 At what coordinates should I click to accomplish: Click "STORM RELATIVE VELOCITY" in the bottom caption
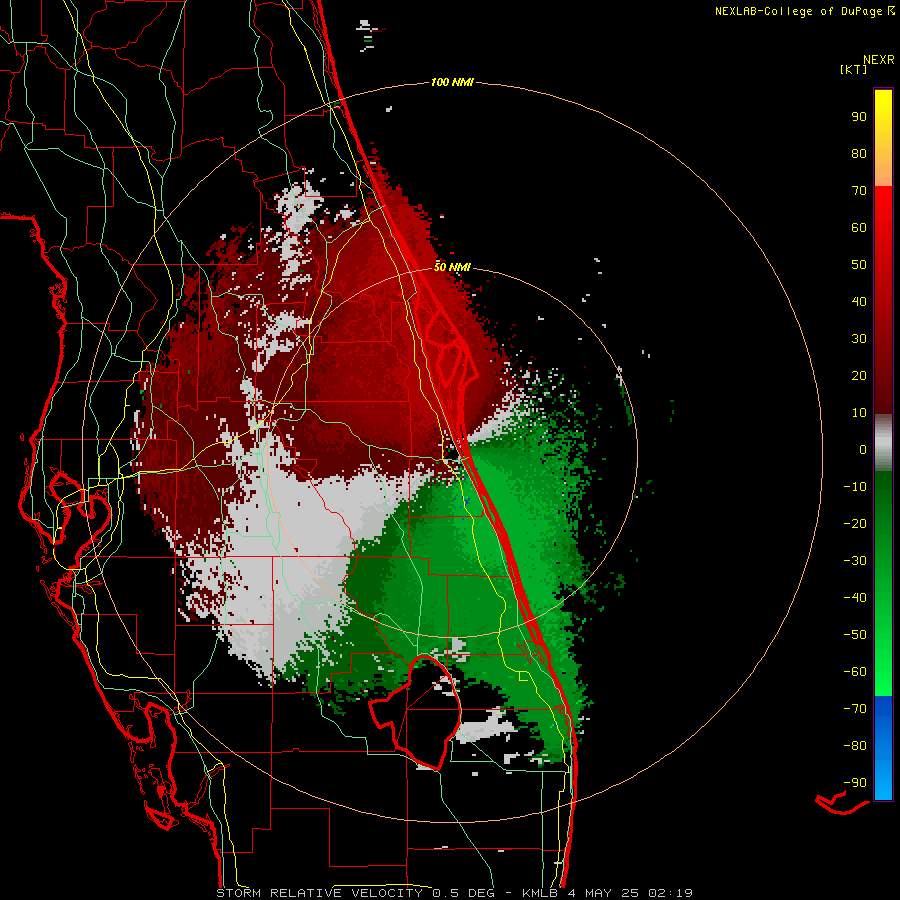[x=319, y=893]
